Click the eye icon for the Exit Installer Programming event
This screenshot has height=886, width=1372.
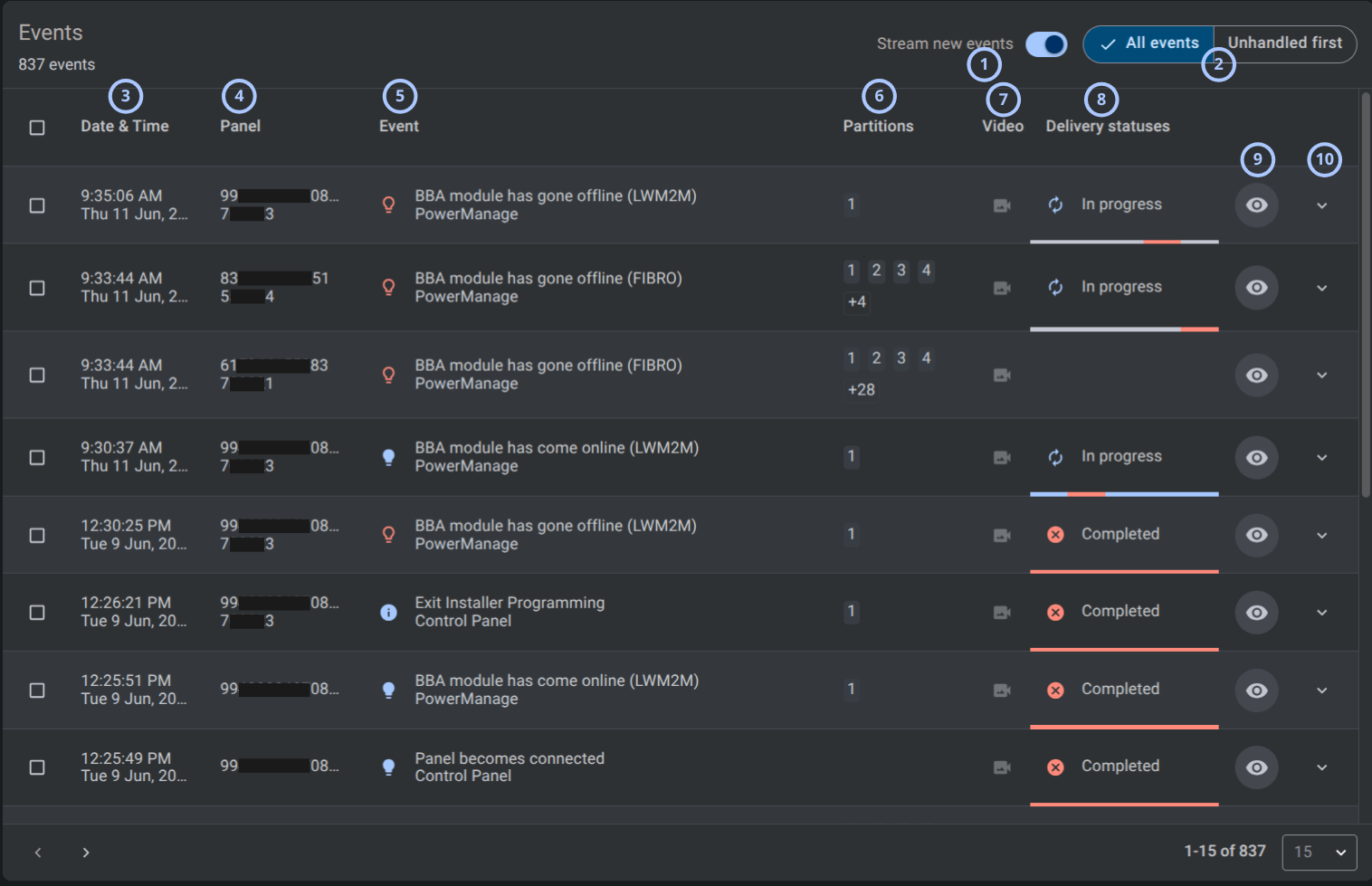point(1257,613)
